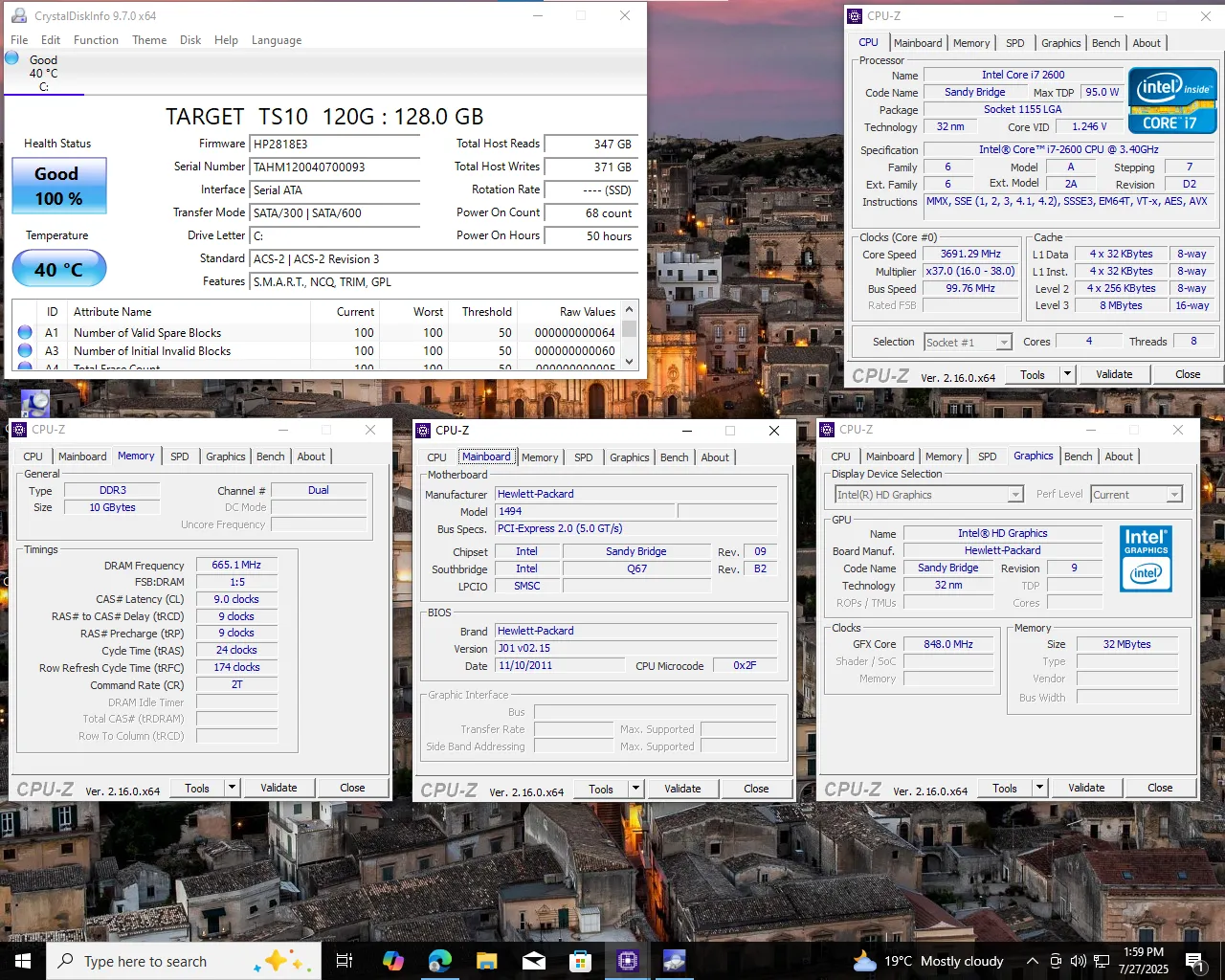Screen dimensions: 1225x980
Task: Click the network icon in the system tray
Action: pos(1102,961)
